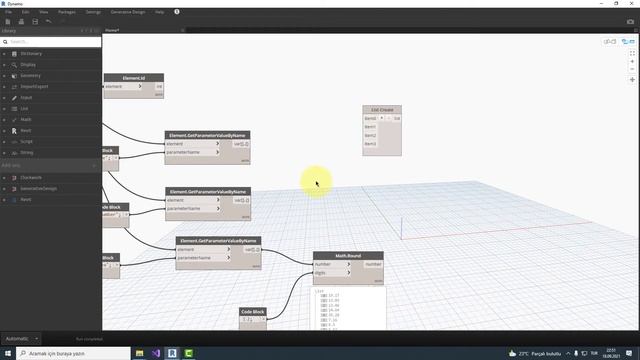The width and height of the screenshot is (640, 360).
Task: Select the Element.Id node header
Action: click(134, 78)
